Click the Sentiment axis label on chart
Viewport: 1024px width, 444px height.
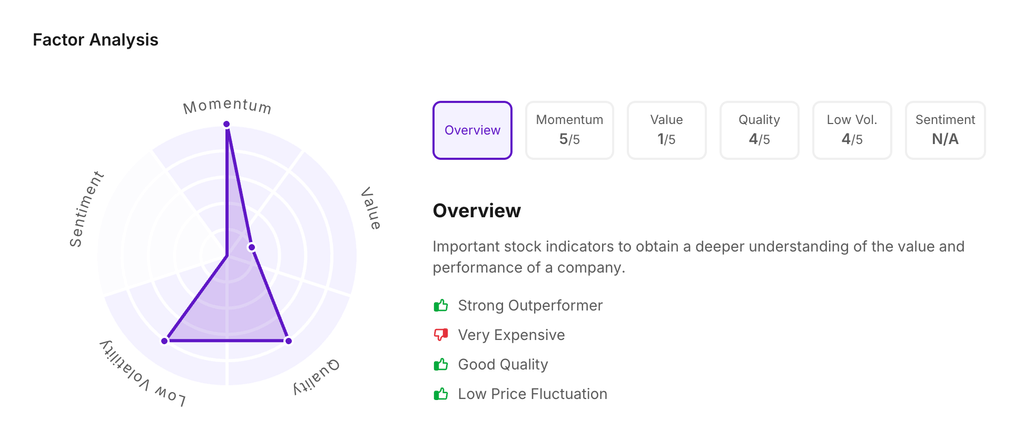point(87,210)
